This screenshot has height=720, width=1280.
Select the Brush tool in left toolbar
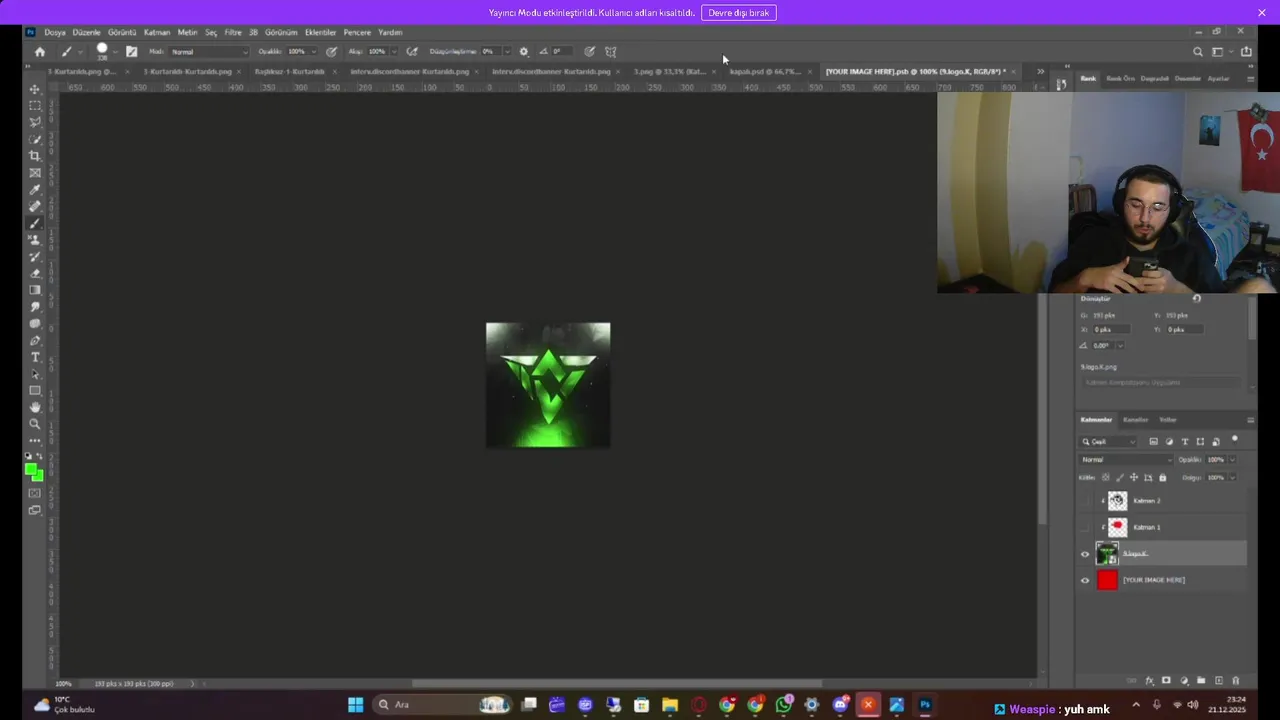pos(35,223)
